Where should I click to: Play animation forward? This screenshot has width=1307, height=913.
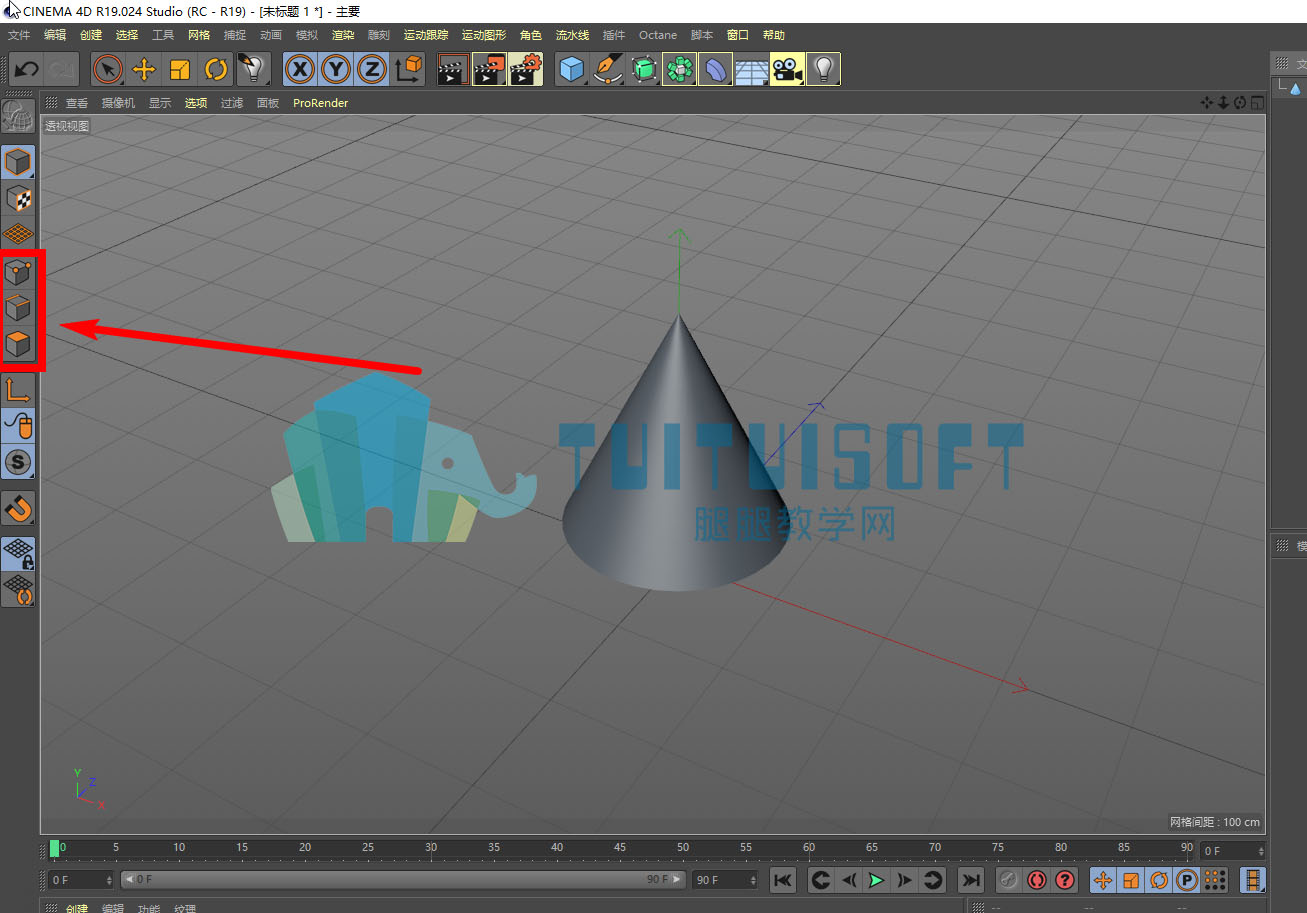point(877,880)
